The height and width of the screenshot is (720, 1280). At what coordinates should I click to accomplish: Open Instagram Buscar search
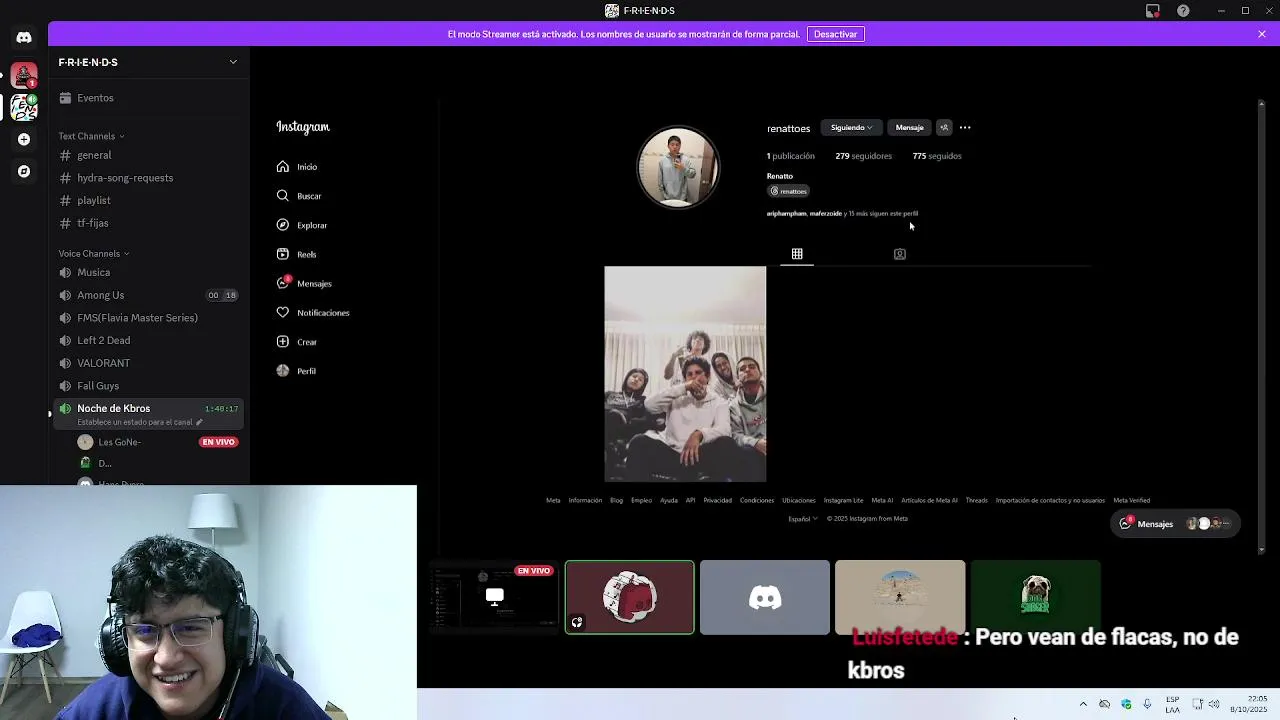point(299,196)
